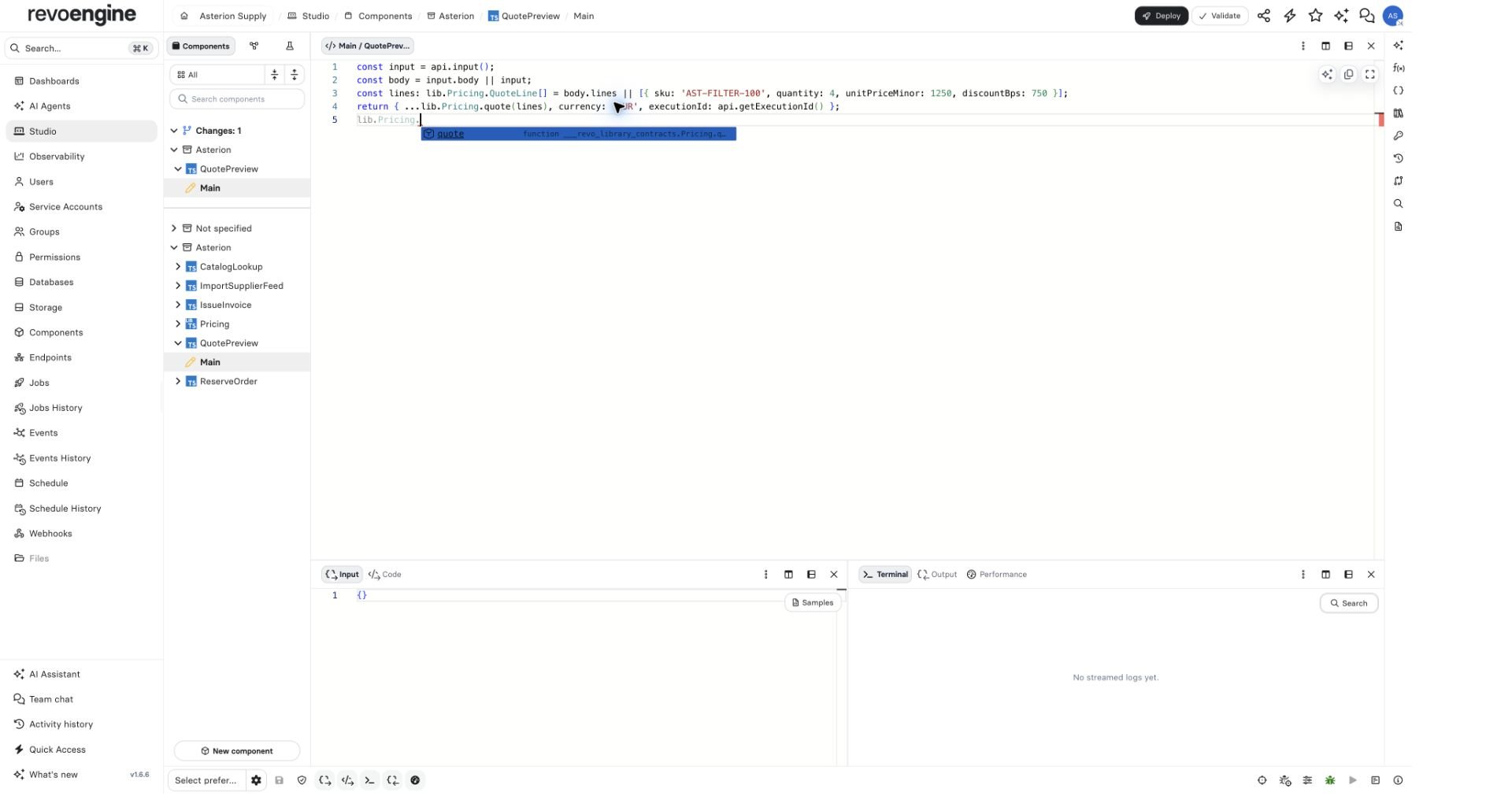Screen dimensions: 1512x796
Task: Click the info icon at bottom right
Action: click(x=1398, y=780)
